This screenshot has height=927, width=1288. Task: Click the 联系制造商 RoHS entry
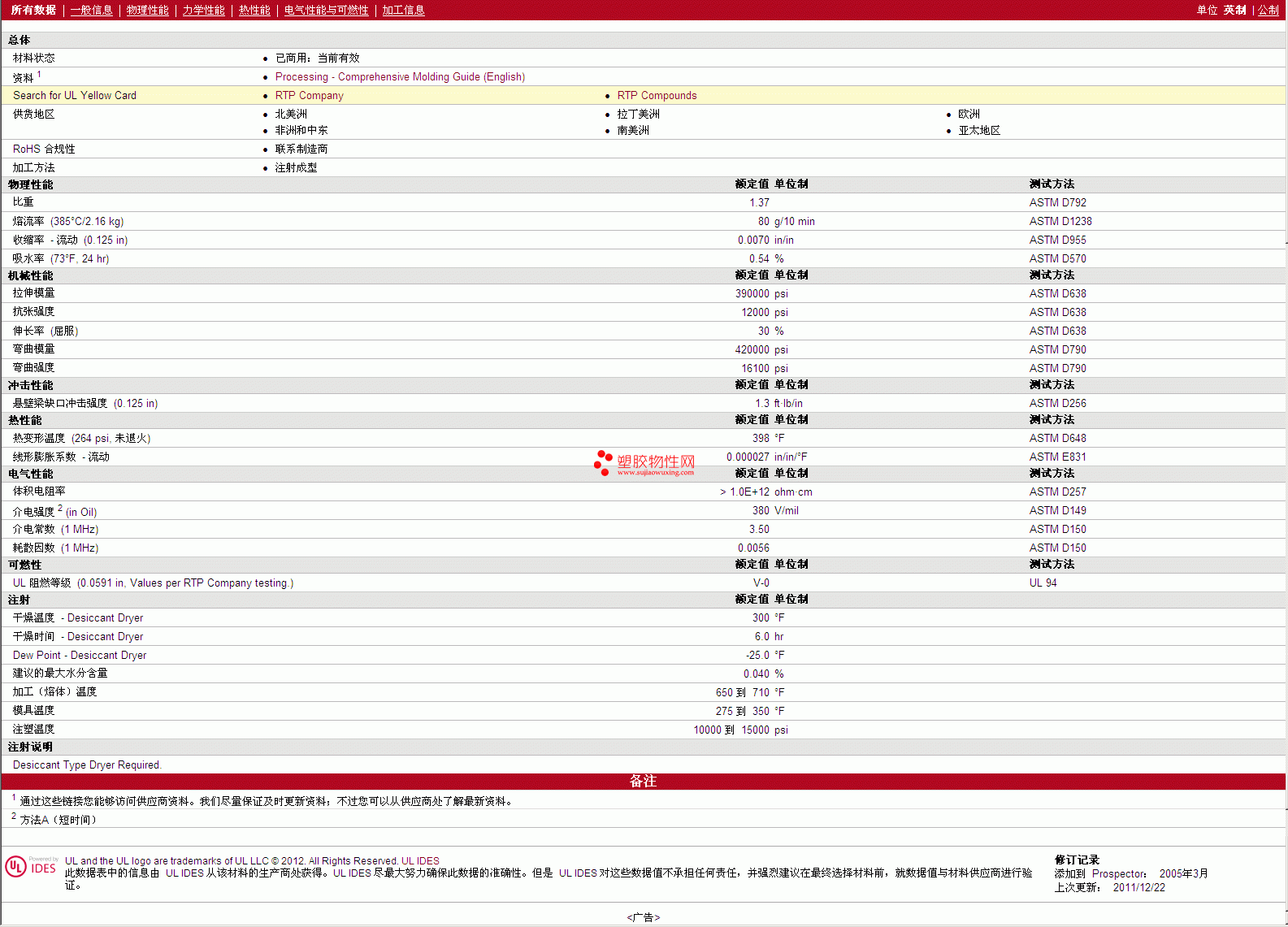[x=301, y=149]
